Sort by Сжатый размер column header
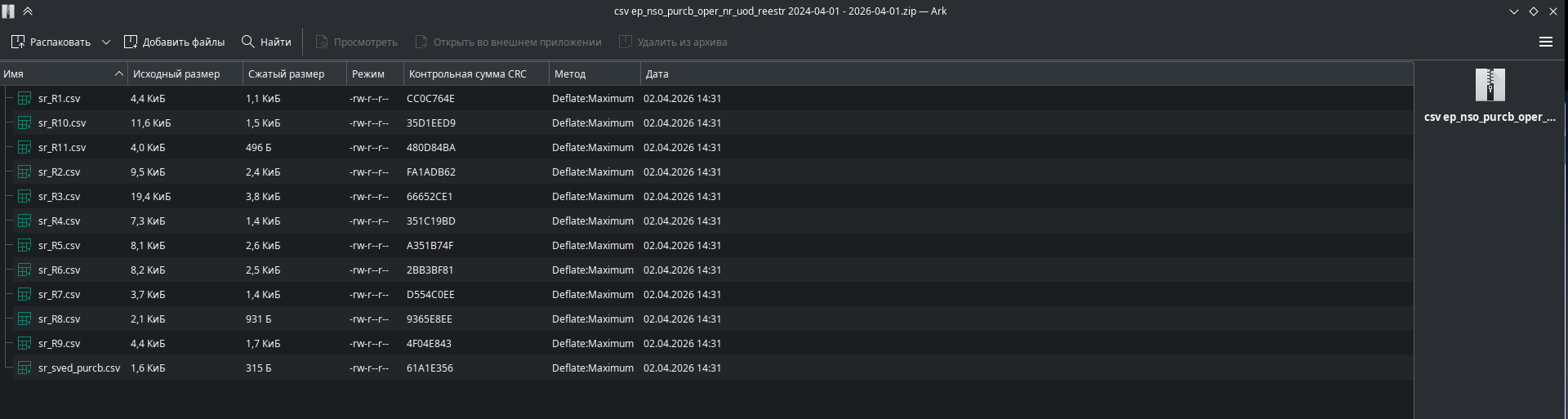Image resolution: width=1568 pixels, height=419 pixels. [x=286, y=74]
